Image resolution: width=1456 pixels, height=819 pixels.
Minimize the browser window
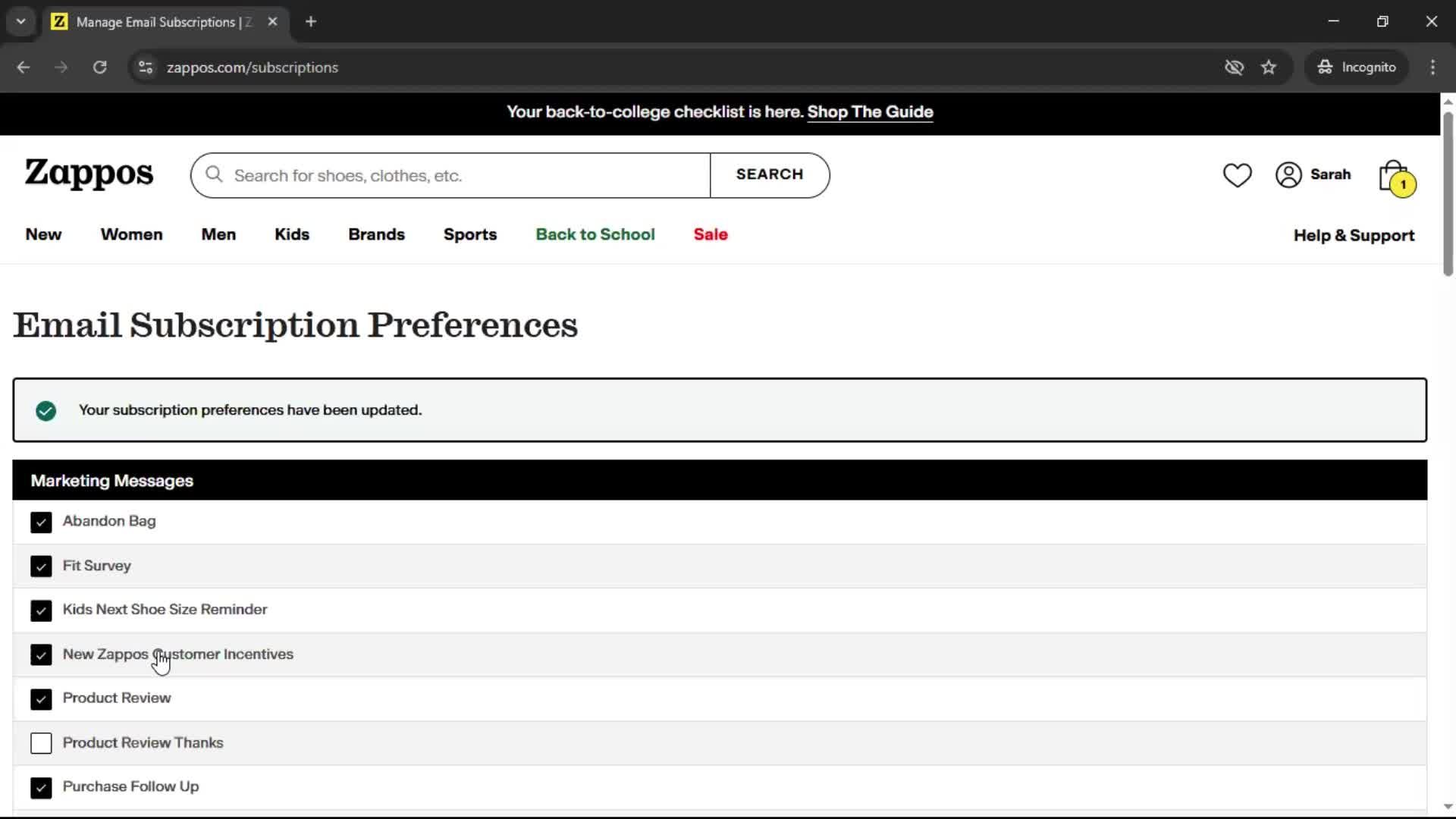(x=1334, y=21)
